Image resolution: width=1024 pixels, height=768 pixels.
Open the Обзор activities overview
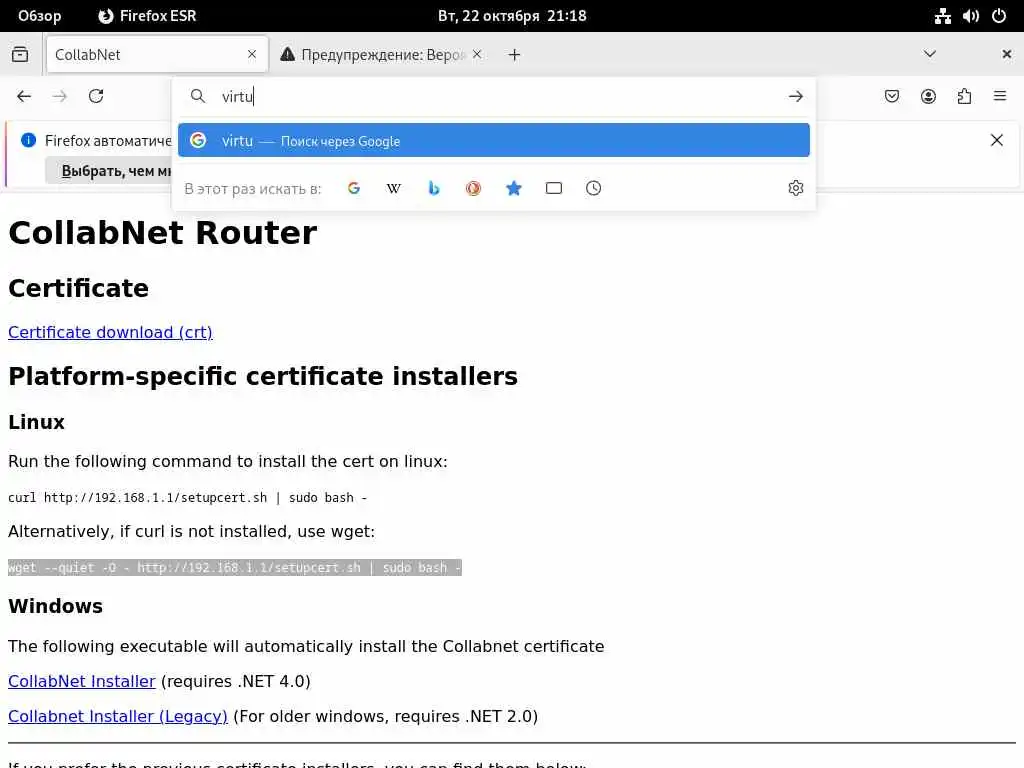[39, 16]
